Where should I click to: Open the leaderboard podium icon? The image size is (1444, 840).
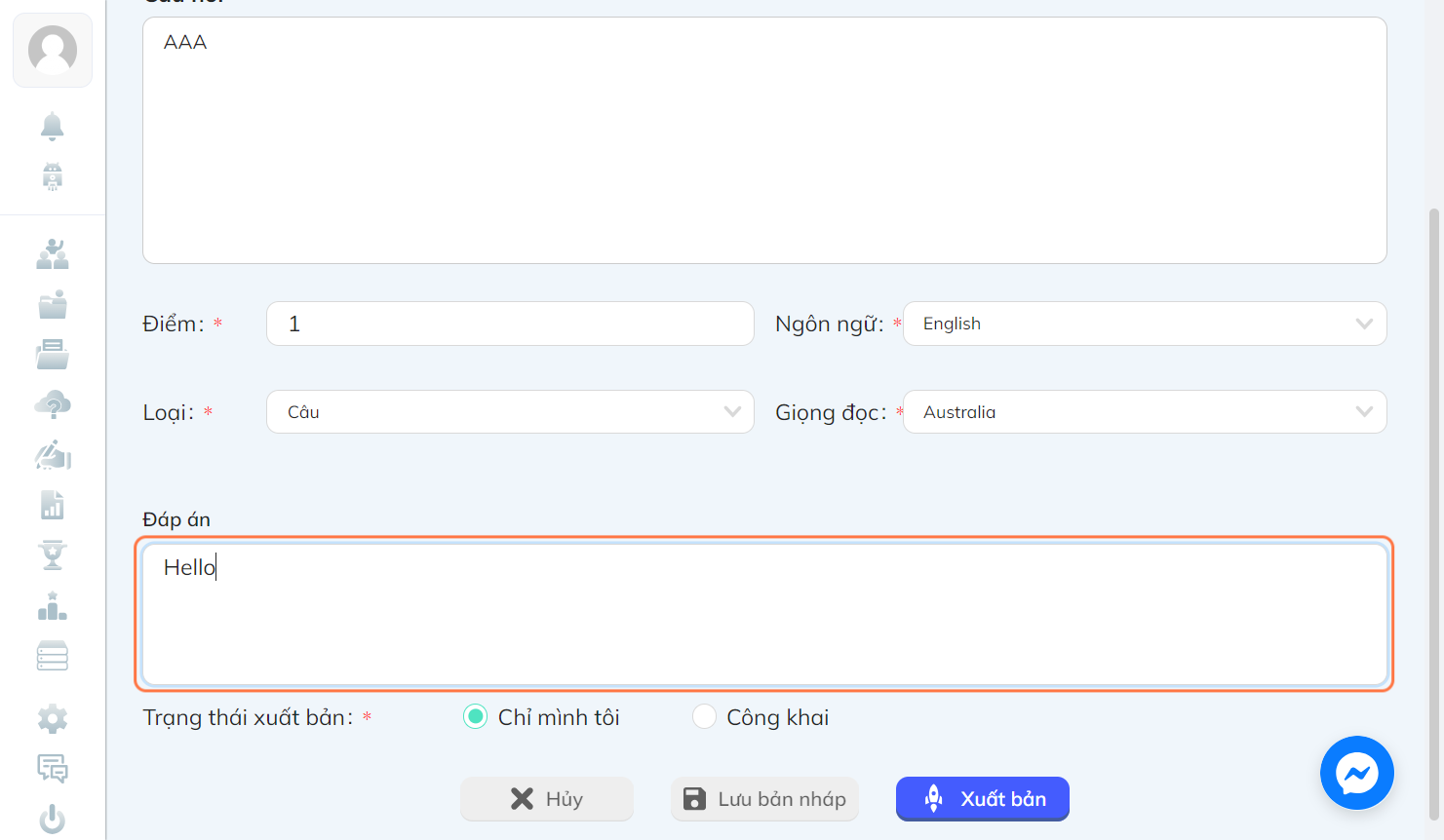[x=53, y=606]
